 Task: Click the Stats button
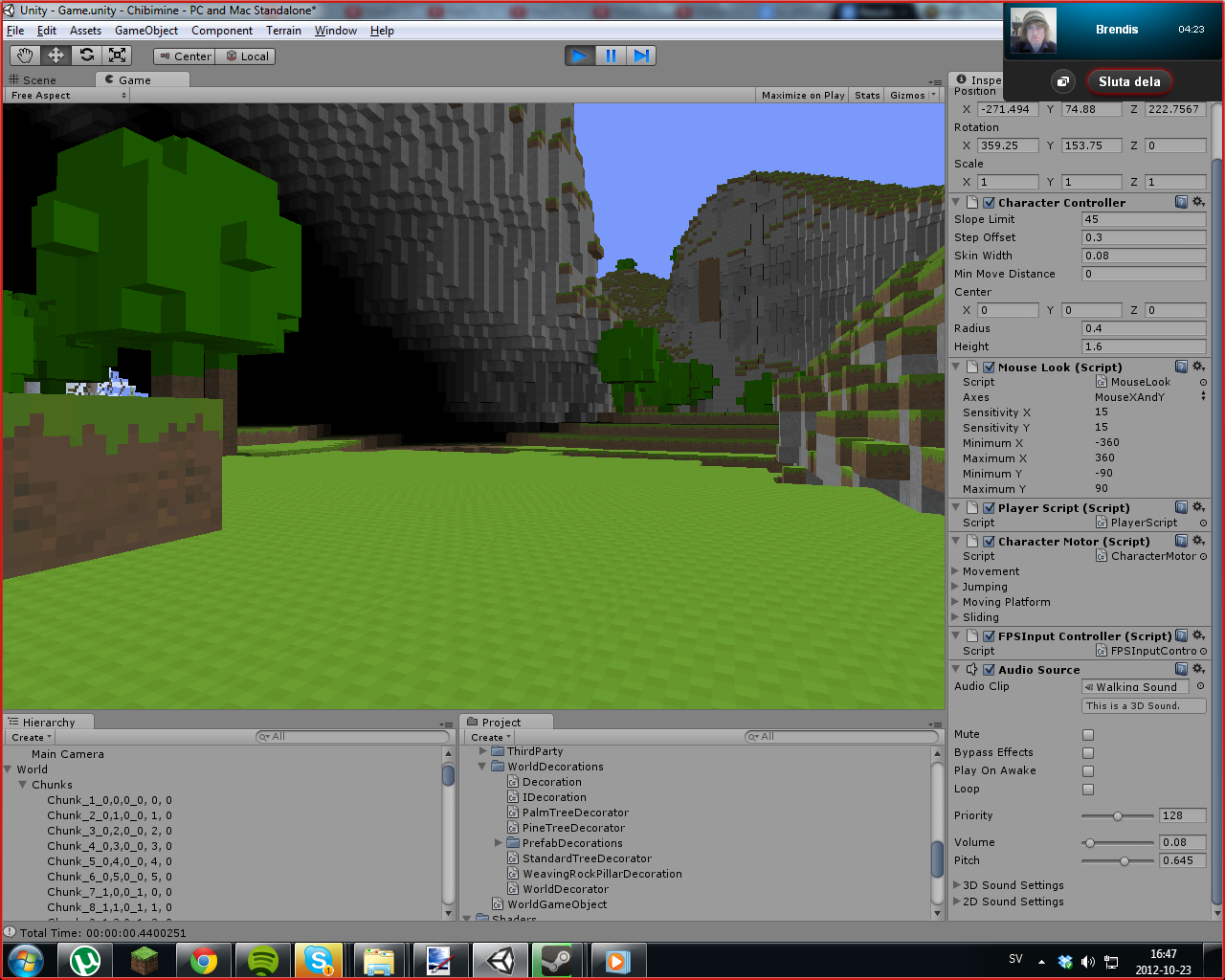click(x=867, y=96)
